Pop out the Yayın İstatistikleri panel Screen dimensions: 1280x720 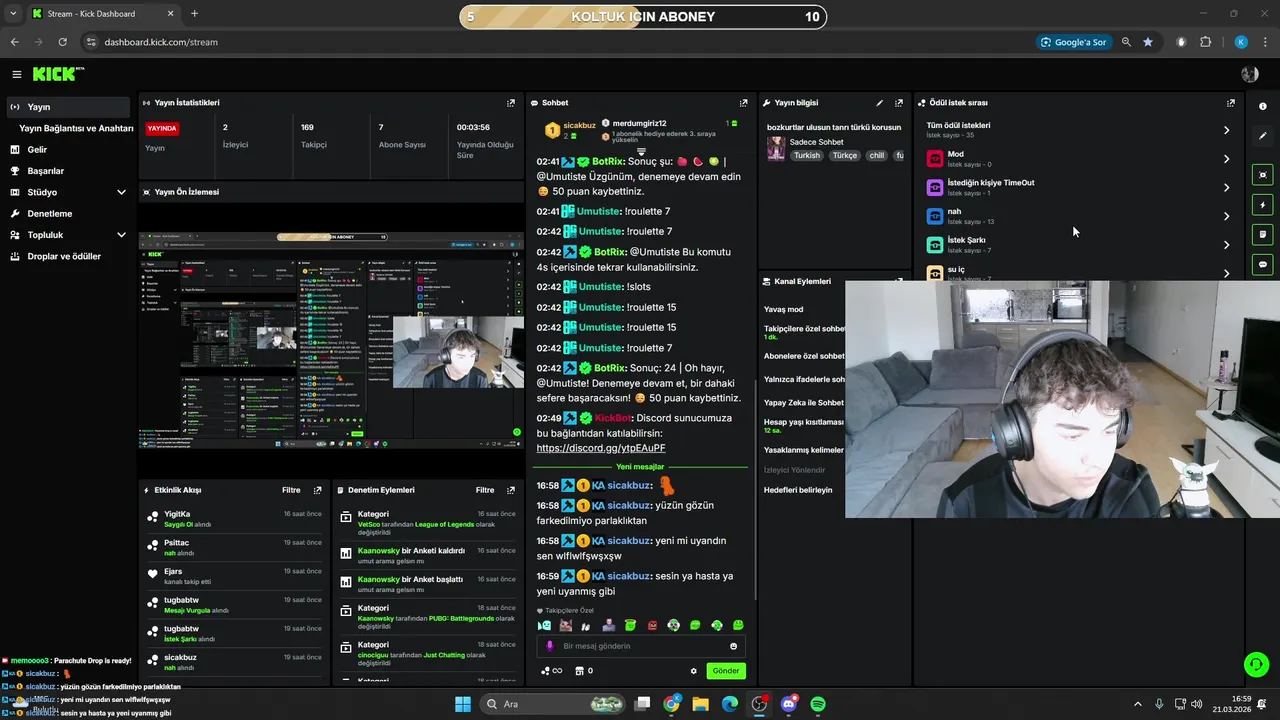tap(511, 103)
